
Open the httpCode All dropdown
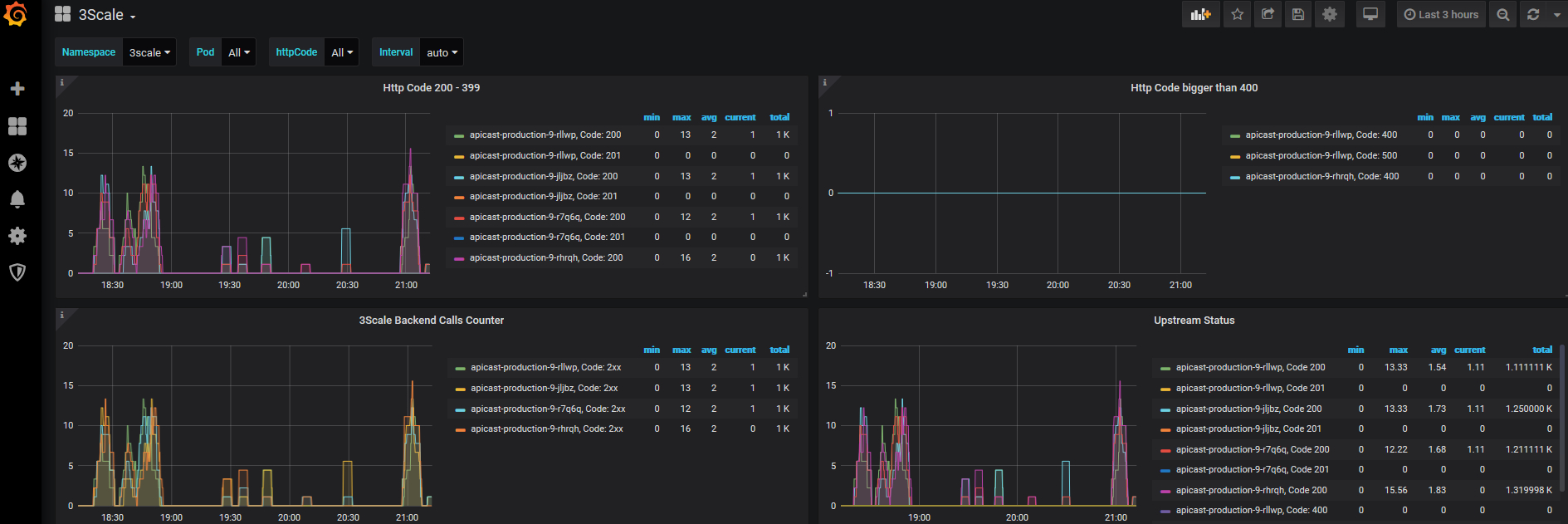tap(342, 52)
